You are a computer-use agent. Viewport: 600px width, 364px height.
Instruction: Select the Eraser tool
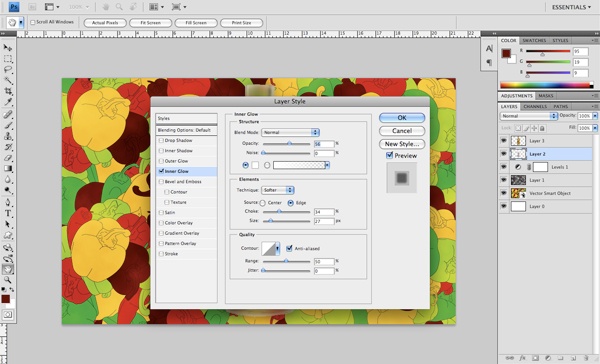8,158
